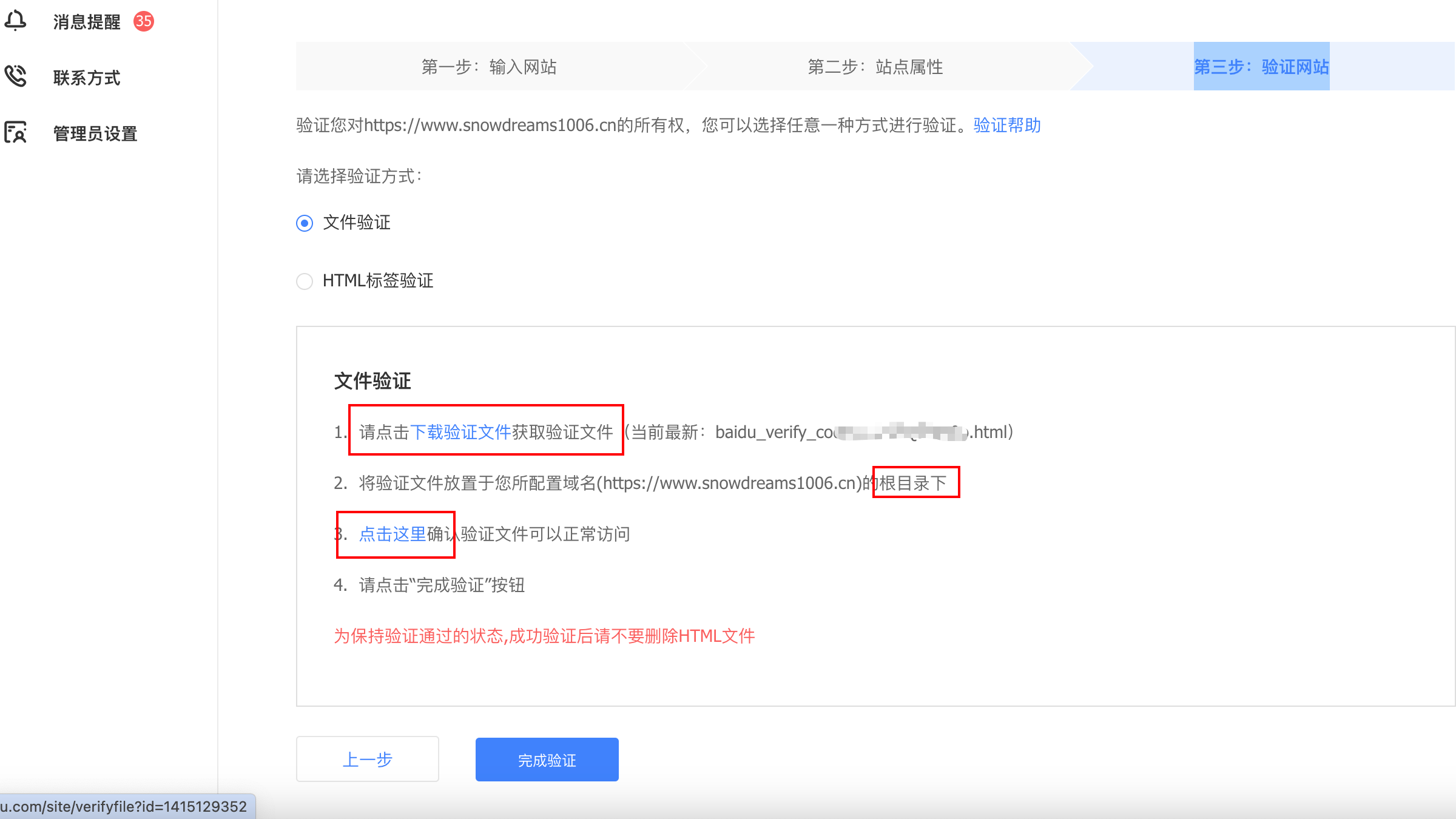This screenshot has height=819, width=1456.
Task: Open the 验证帮助 help link
Action: coord(1007,126)
